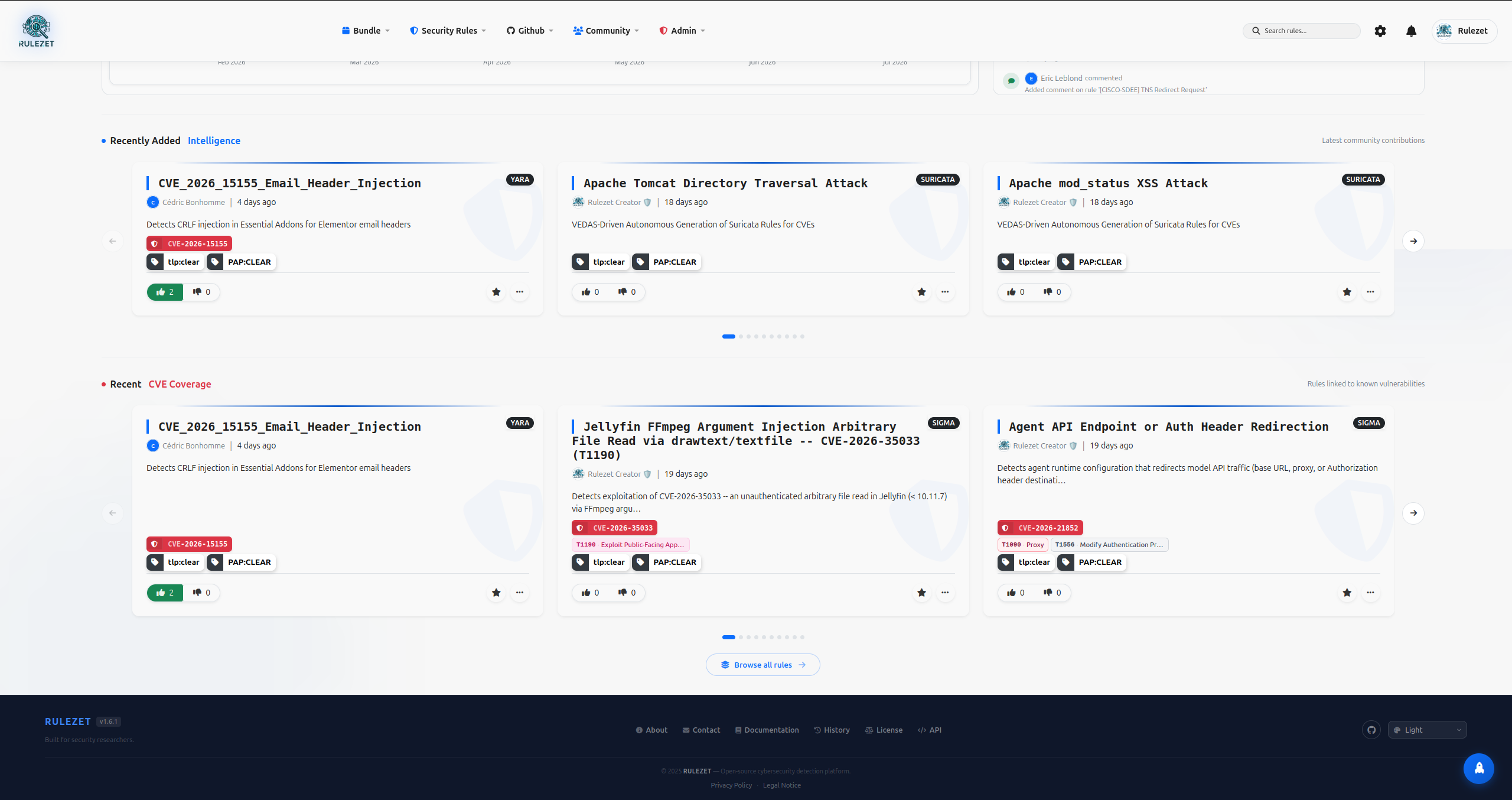Click the Search rules input field
This screenshot has width=1512, height=800.
[x=1301, y=31]
